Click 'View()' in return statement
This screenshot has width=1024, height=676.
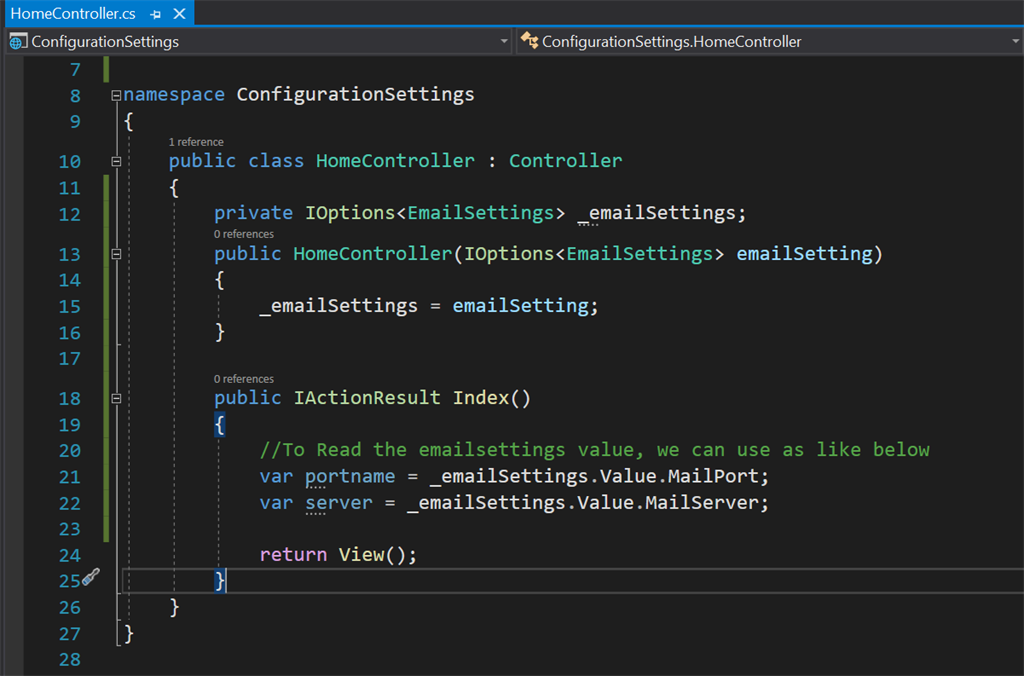(372, 555)
